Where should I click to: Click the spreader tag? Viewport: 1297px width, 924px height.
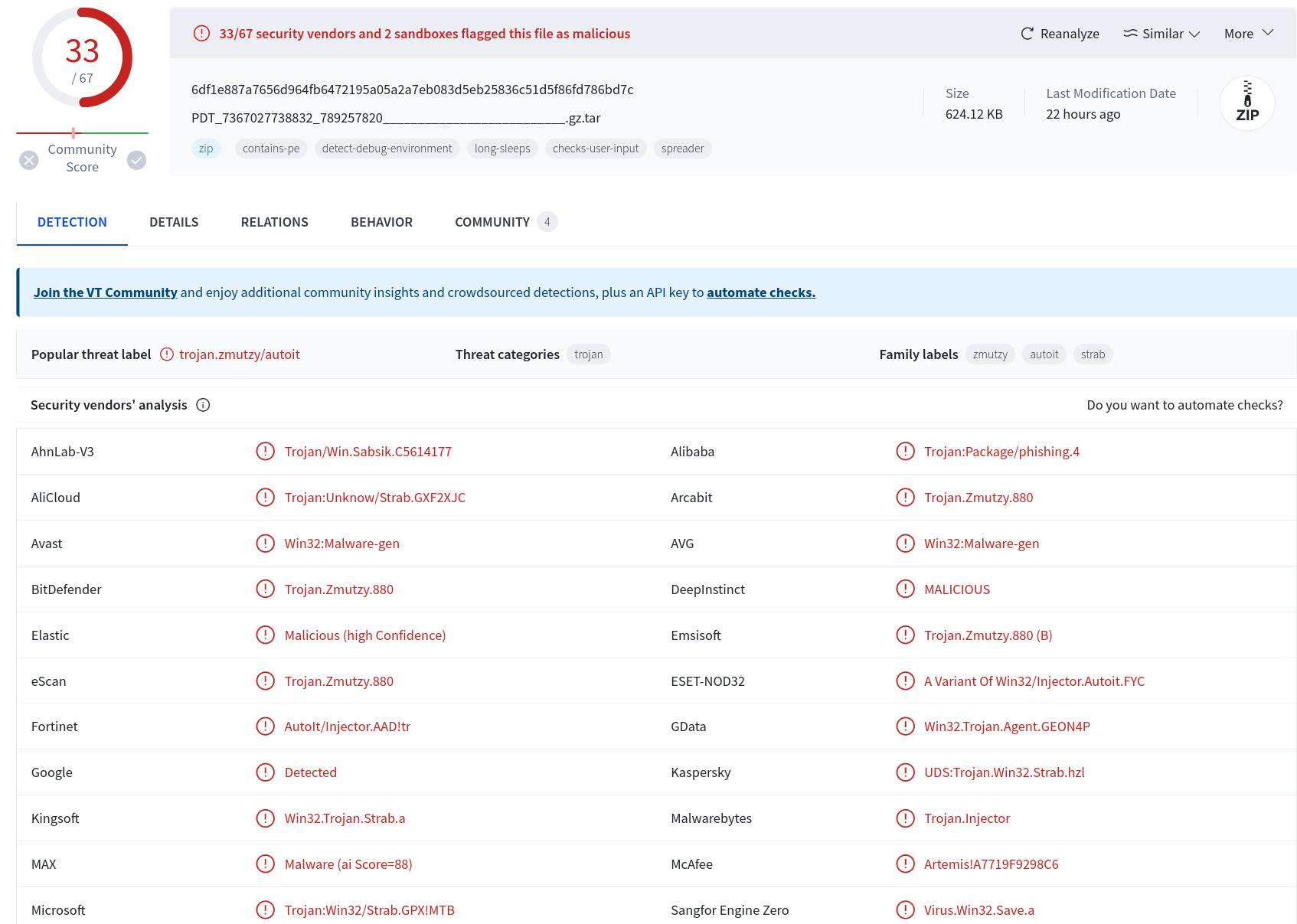click(x=682, y=149)
